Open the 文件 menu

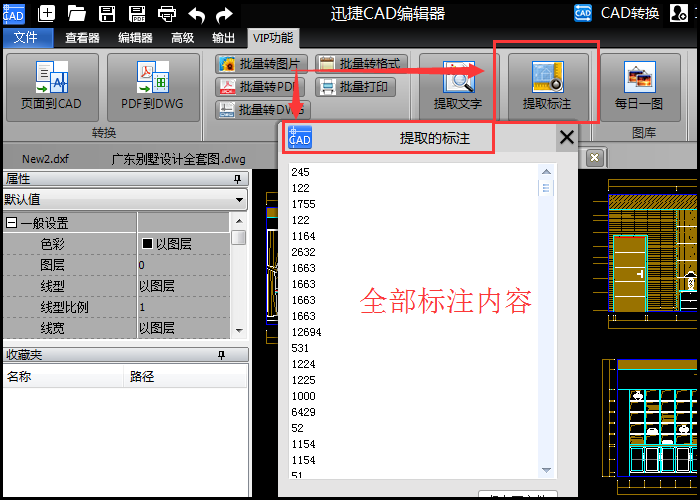[x=28, y=38]
